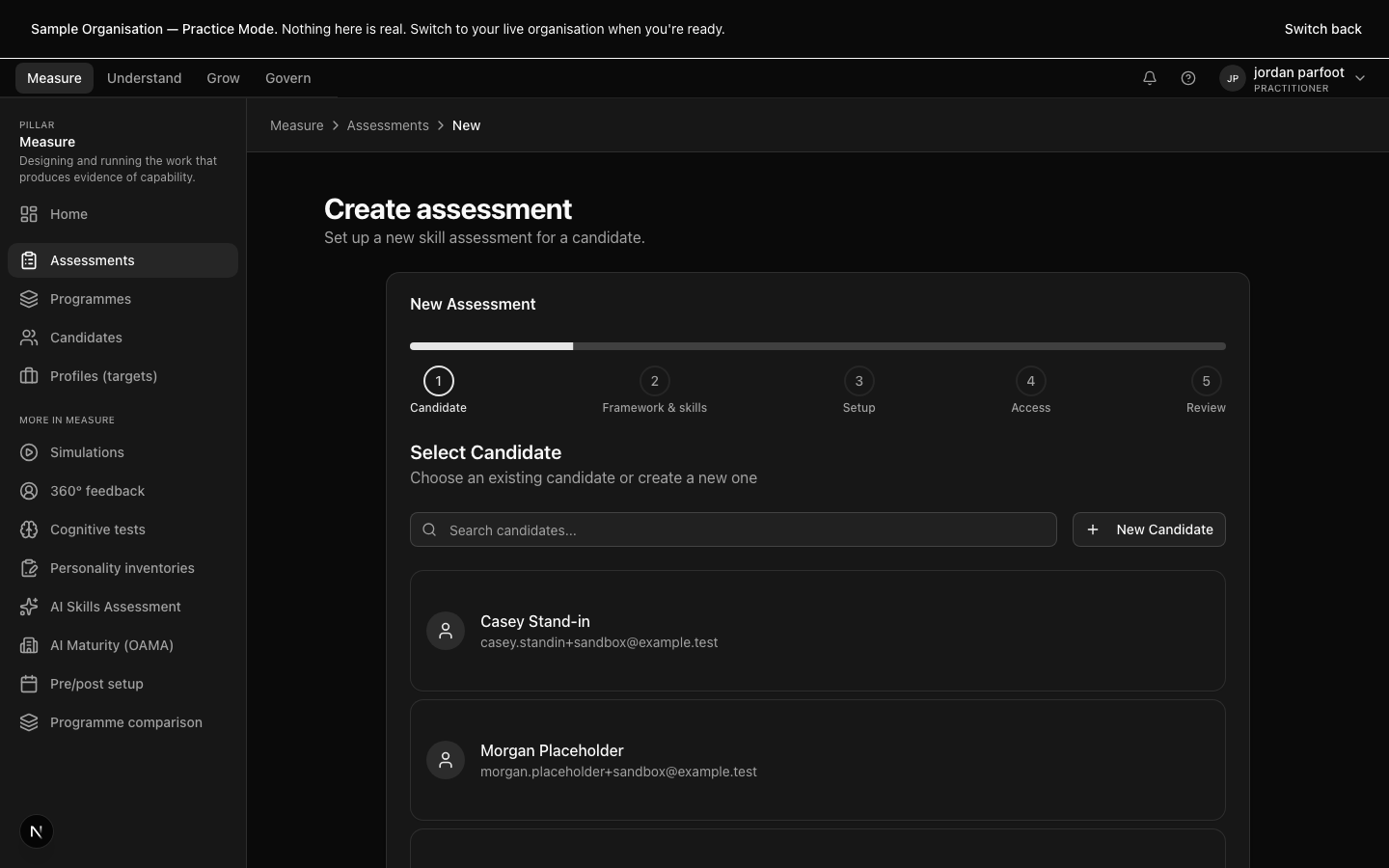
Task: Click the Cognitive tests brain icon
Action: click(29, 529)
